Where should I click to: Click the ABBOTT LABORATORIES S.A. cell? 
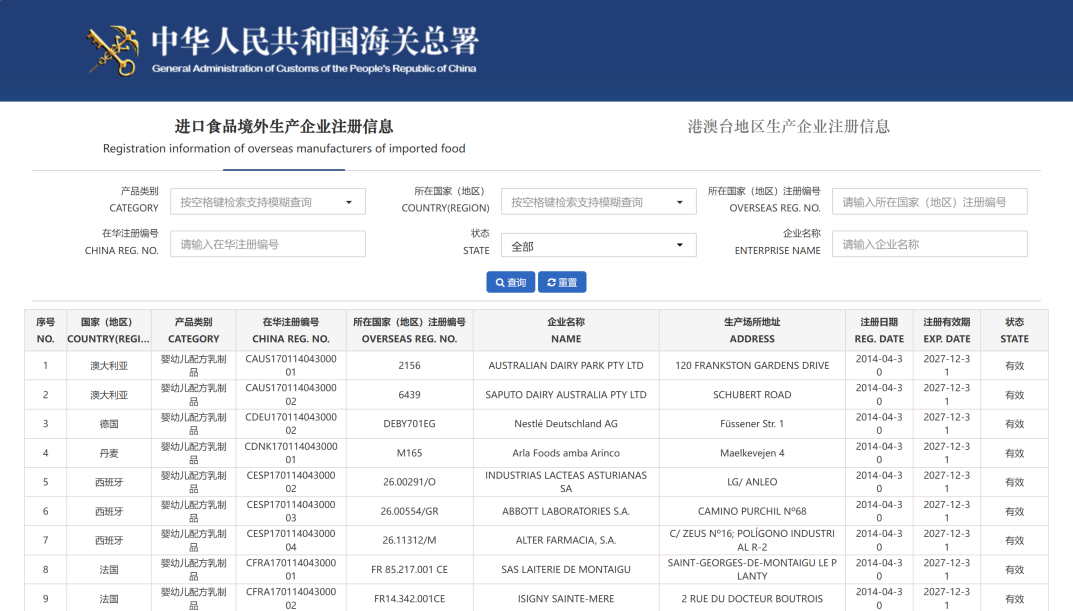[x=566, y=512]
